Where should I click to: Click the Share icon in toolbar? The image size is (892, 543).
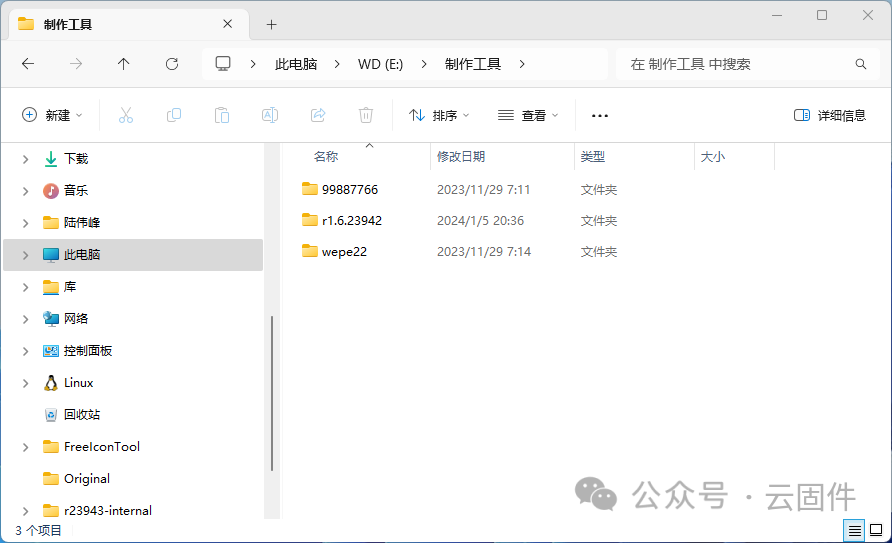tap(318, 115)
